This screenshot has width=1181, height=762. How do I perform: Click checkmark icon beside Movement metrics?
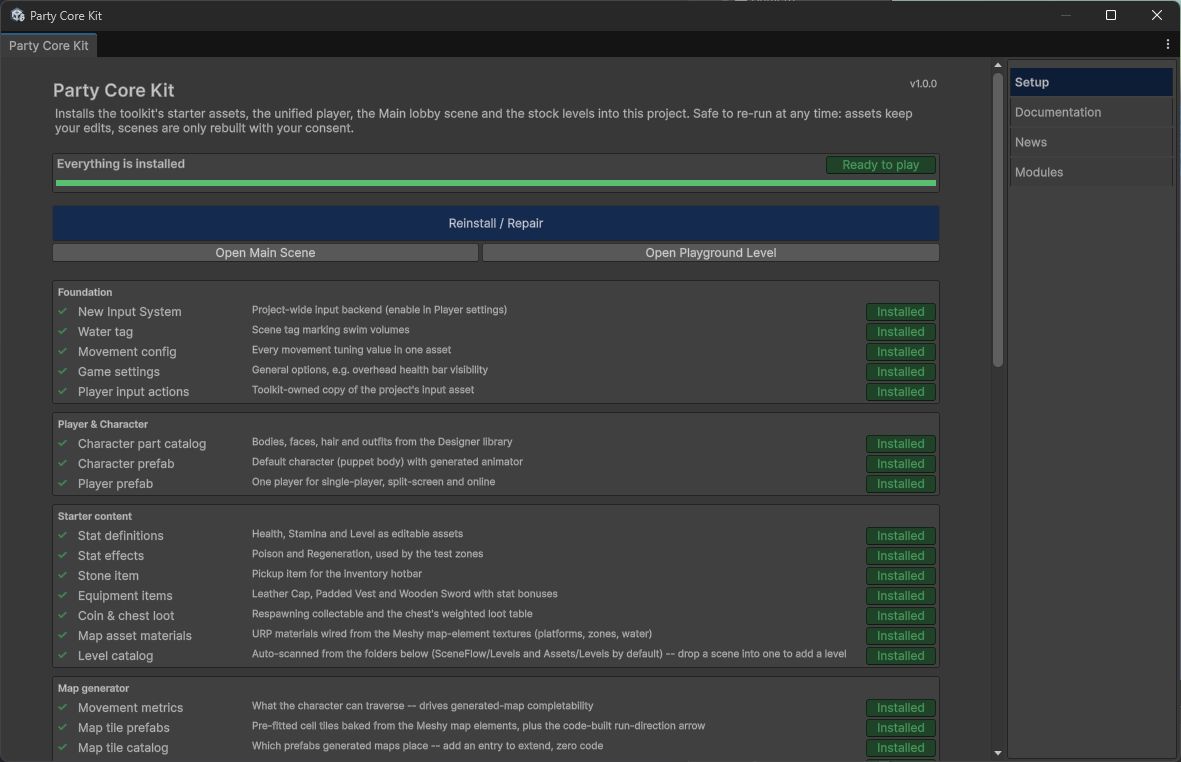click(x=63, y=707)
